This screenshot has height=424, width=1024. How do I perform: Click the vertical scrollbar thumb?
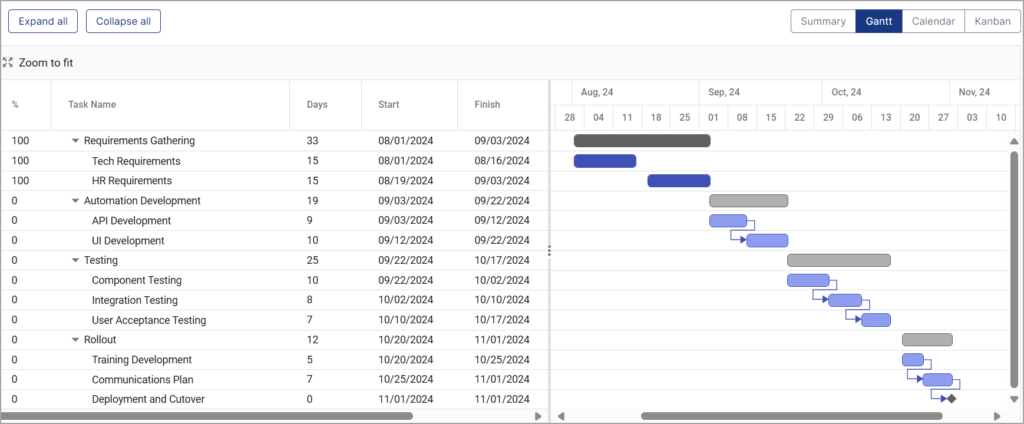1014,270
